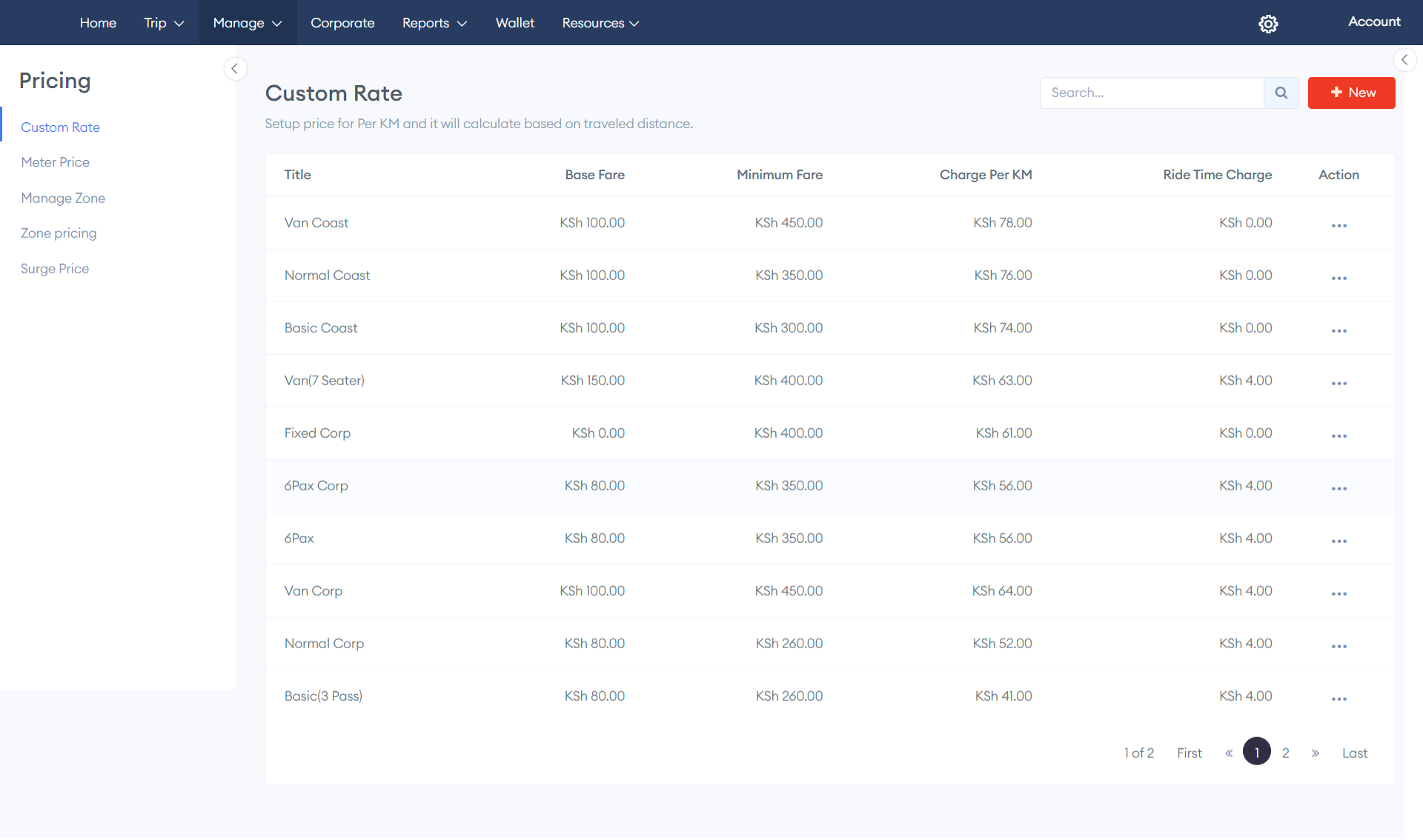Image resolution: width=1423 pixels, height=840 pixels.
Task: Collapse the panel using the top-right chevron
Action: (x=1404, y=60)
